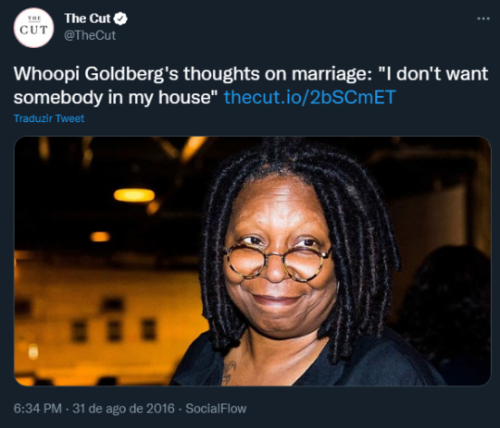The width and height of the screenshot is (500, 428).
Task: Open The Cut profile avatar
Action: pyautogui.click(x=33, y=28)
